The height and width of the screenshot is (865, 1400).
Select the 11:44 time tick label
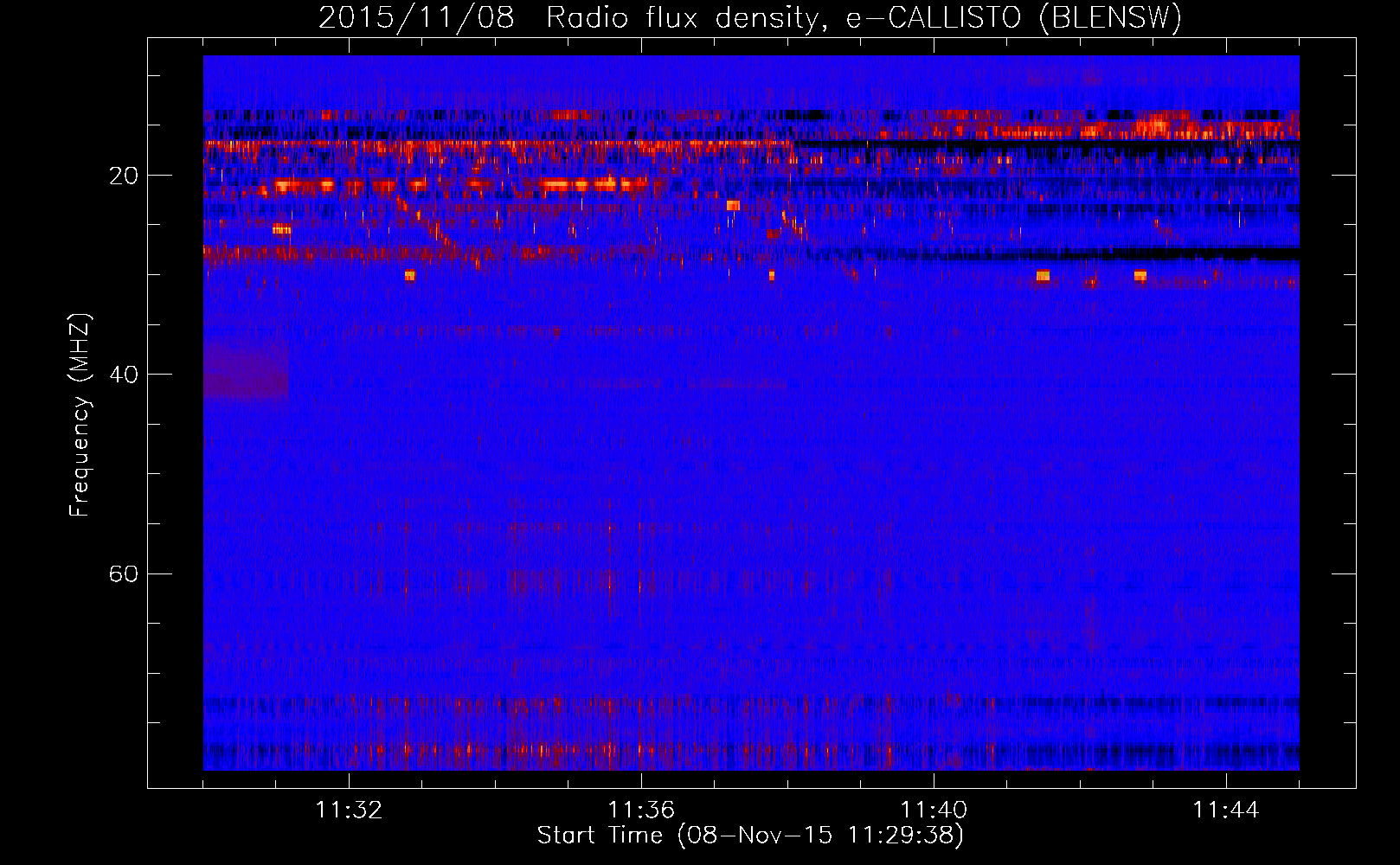click(x=1226, y=810)
